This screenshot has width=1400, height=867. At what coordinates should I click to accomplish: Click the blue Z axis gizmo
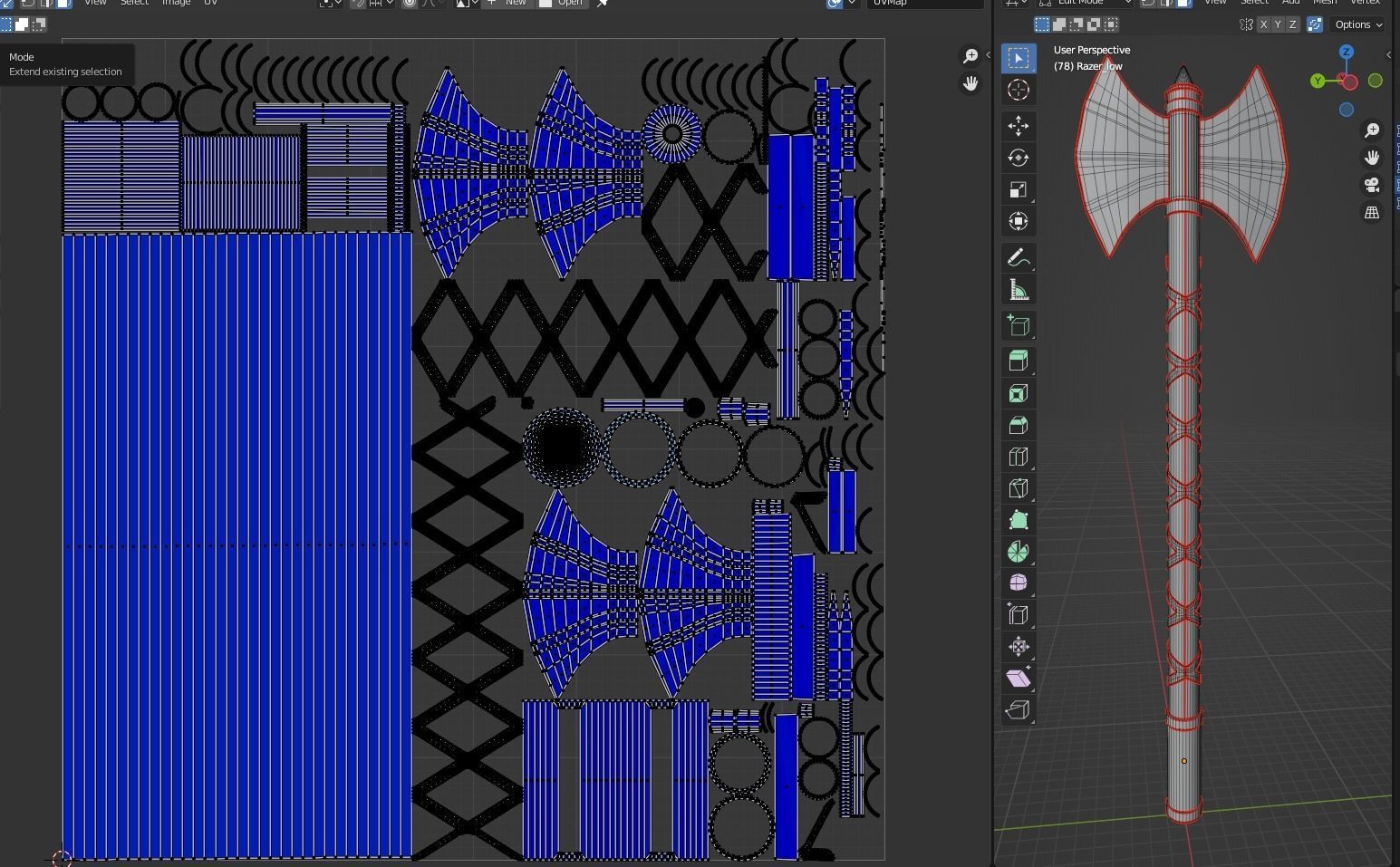1347,53
